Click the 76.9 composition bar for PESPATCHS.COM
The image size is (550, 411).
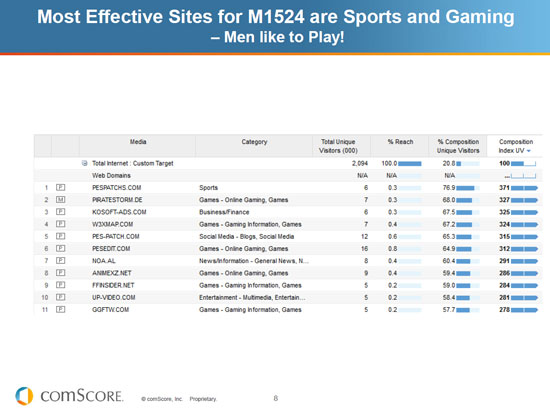pyautogui.click(x=468, y=188)
